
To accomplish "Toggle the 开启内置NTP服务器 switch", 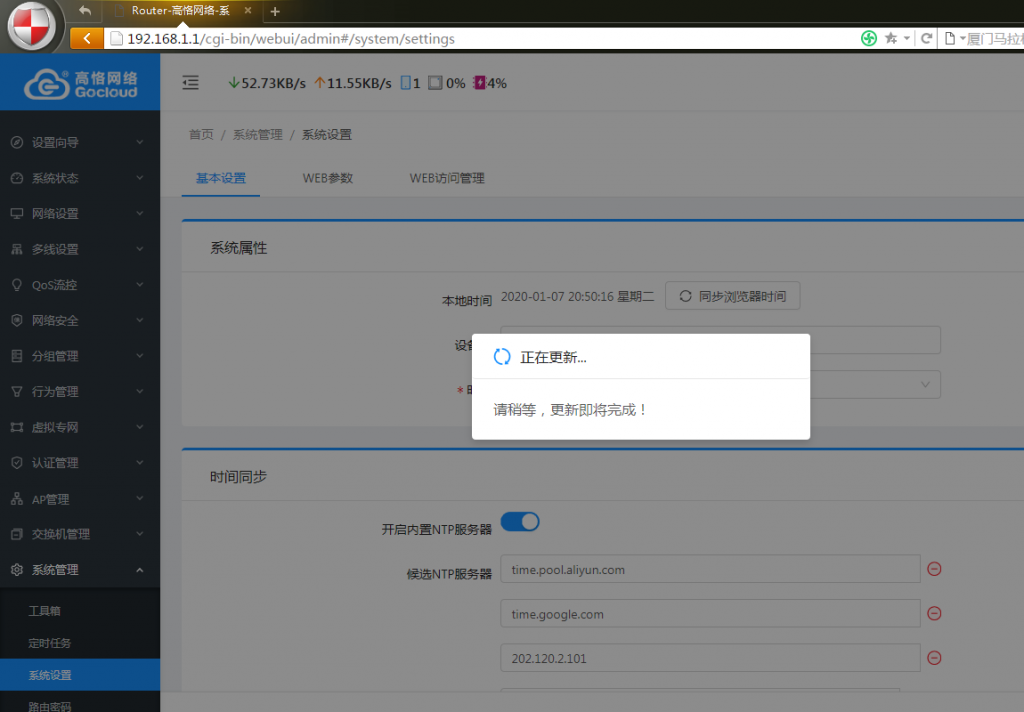I will tap(520, 522).
